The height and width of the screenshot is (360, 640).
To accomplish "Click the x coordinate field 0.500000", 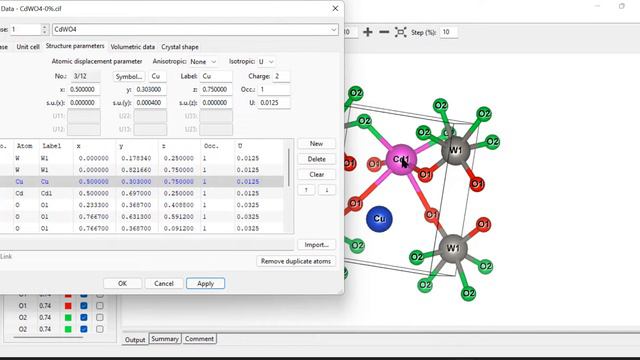I will (84, 89).
